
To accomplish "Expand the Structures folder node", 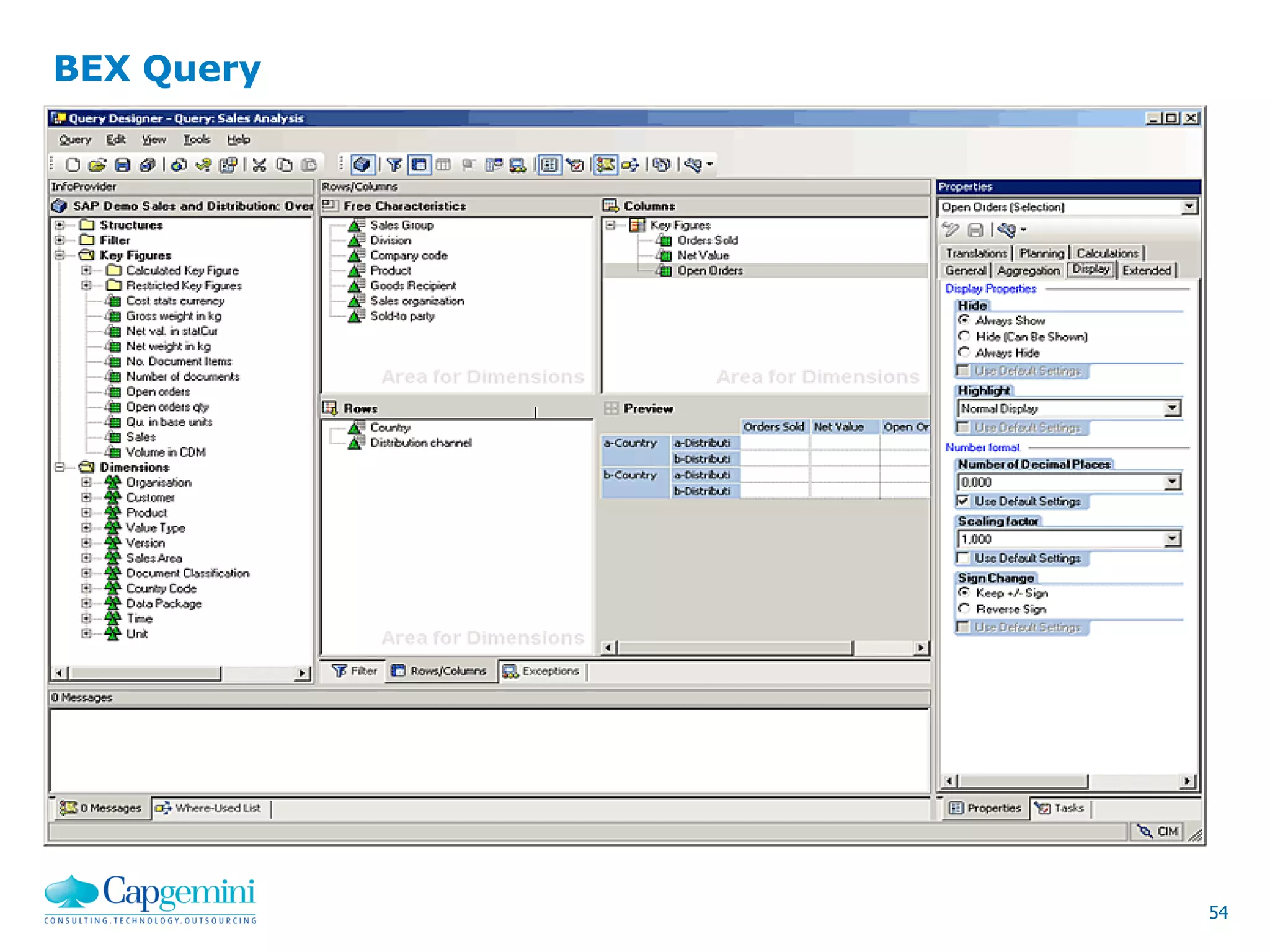I will coord(60,225).
